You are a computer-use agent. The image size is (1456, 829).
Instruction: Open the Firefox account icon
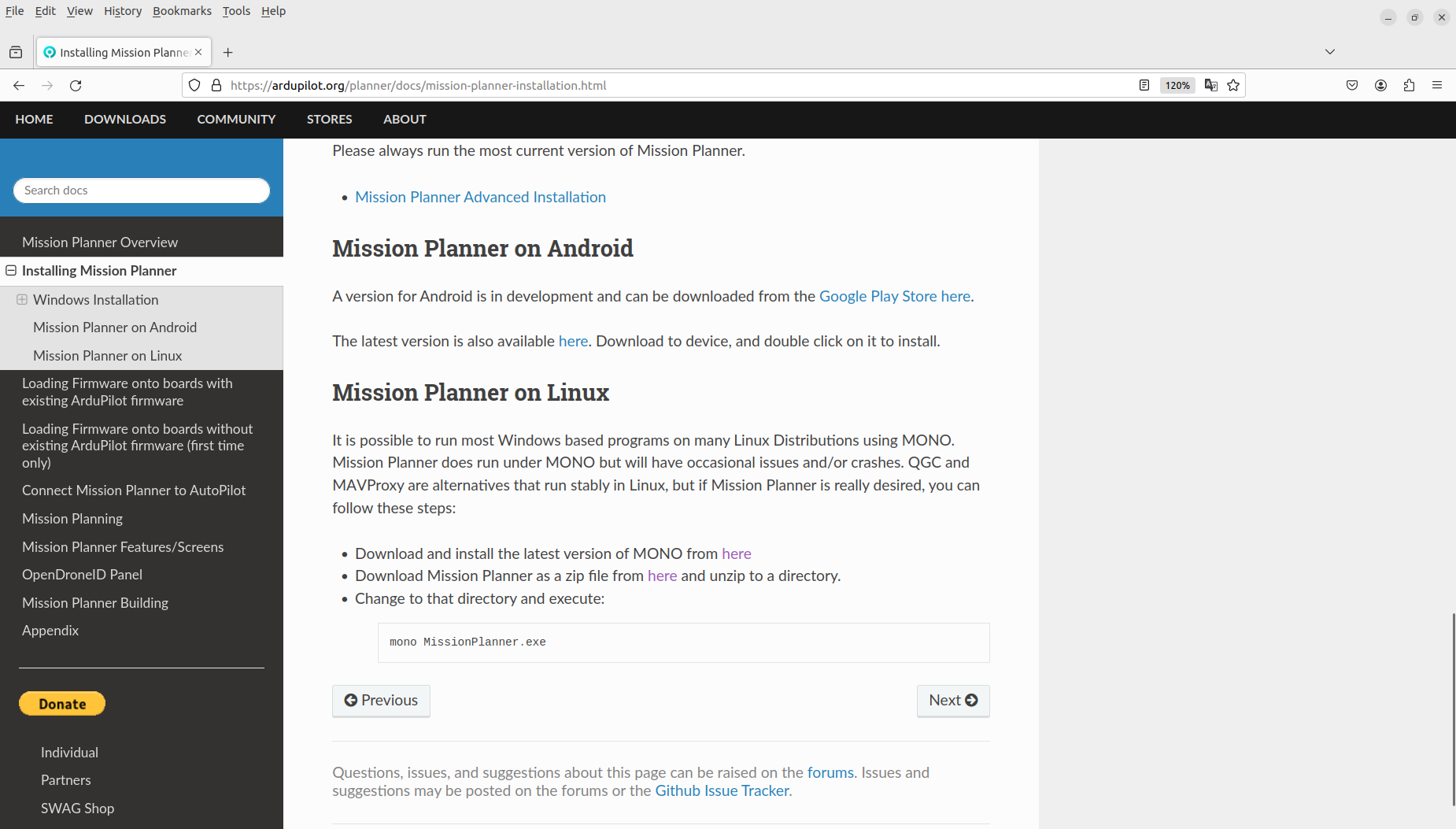pyautogui.click(x=1380, y=85)
